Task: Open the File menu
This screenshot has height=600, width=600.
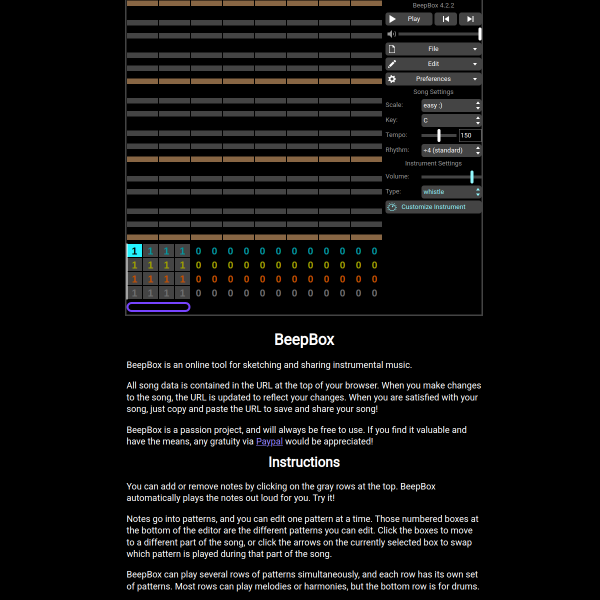Action: tap(433, 49)
